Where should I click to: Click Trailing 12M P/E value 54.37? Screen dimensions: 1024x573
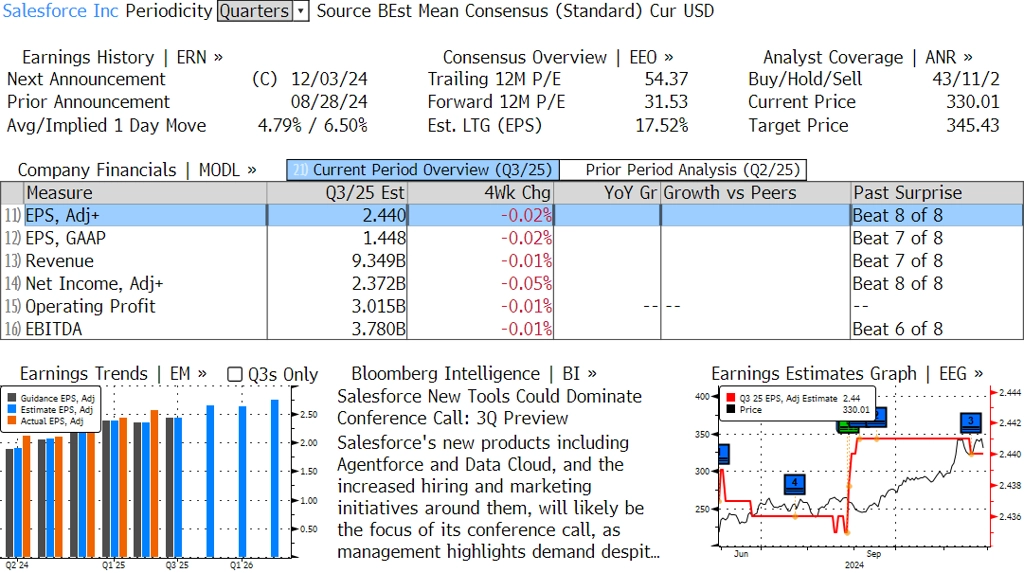point(666,80)
